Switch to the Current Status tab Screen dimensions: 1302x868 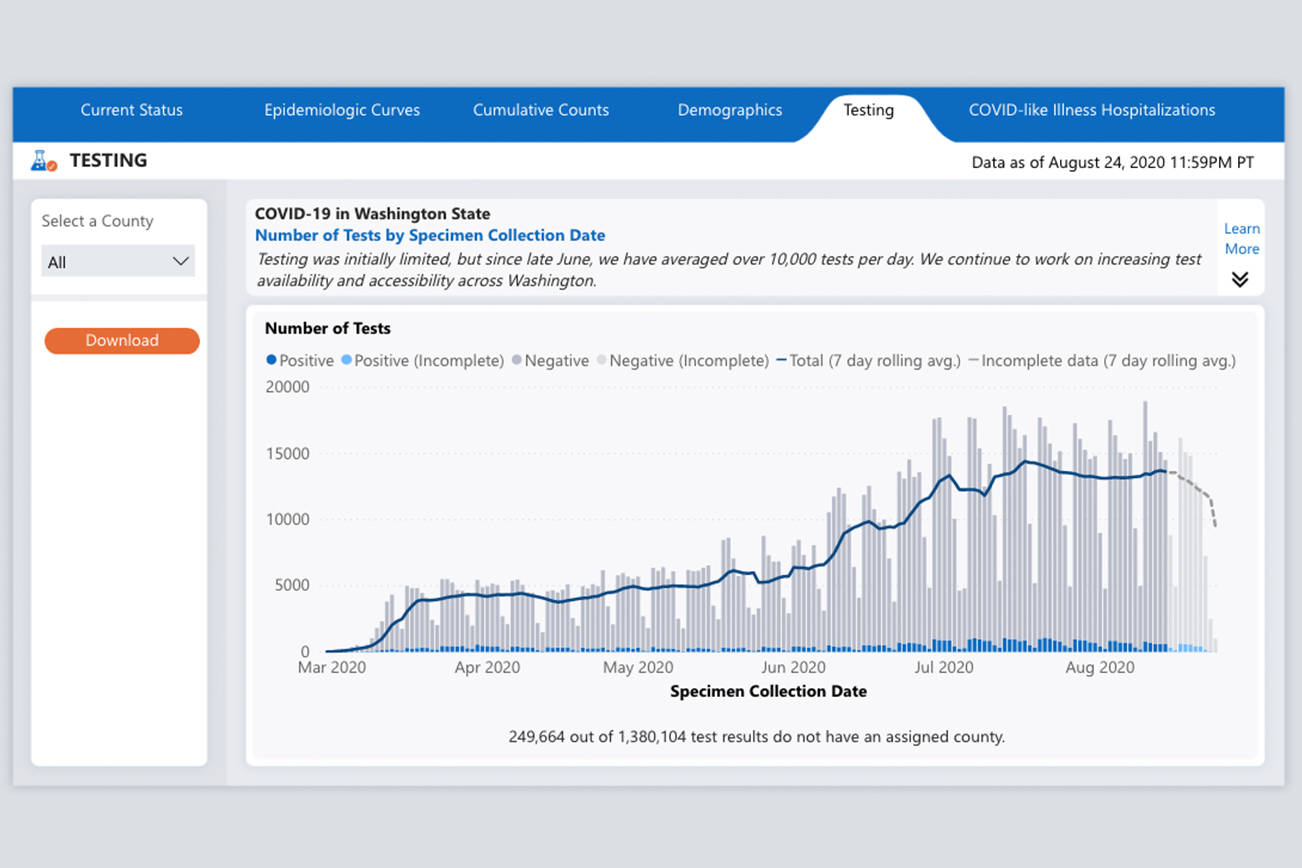coord(132,110)
